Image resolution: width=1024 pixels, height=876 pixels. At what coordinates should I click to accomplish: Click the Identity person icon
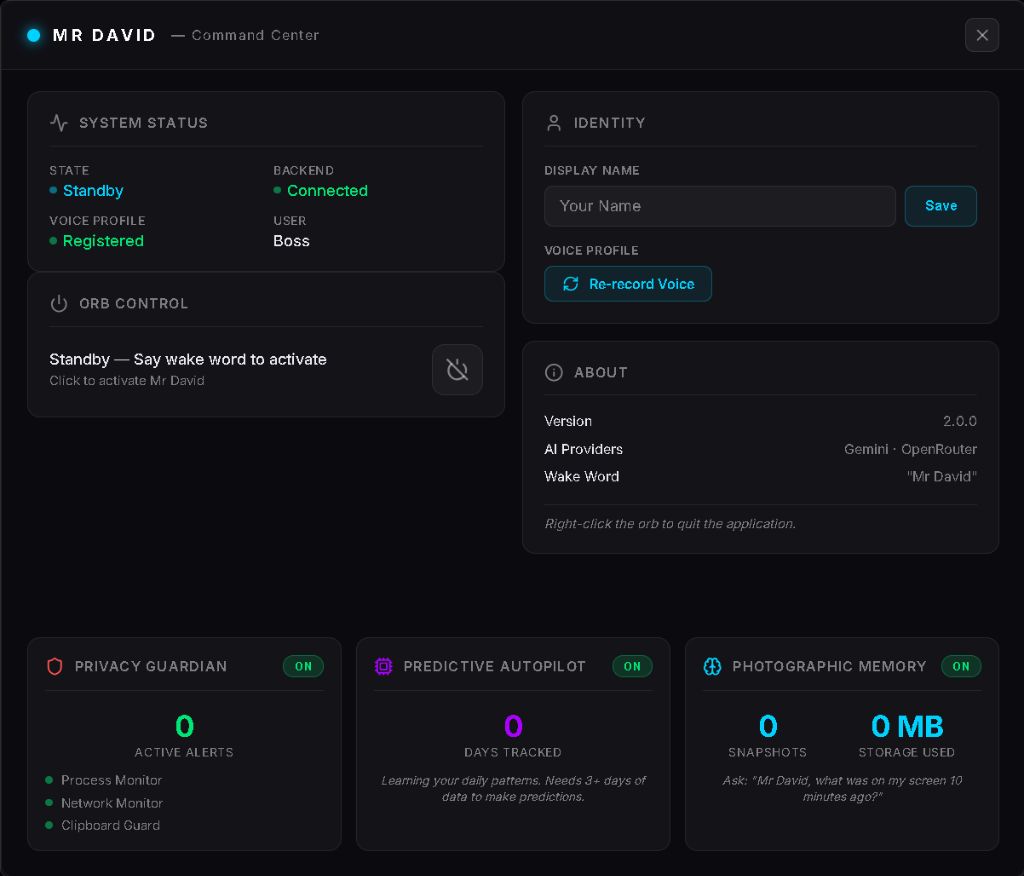pyautogui.click(x=554, y=123)
